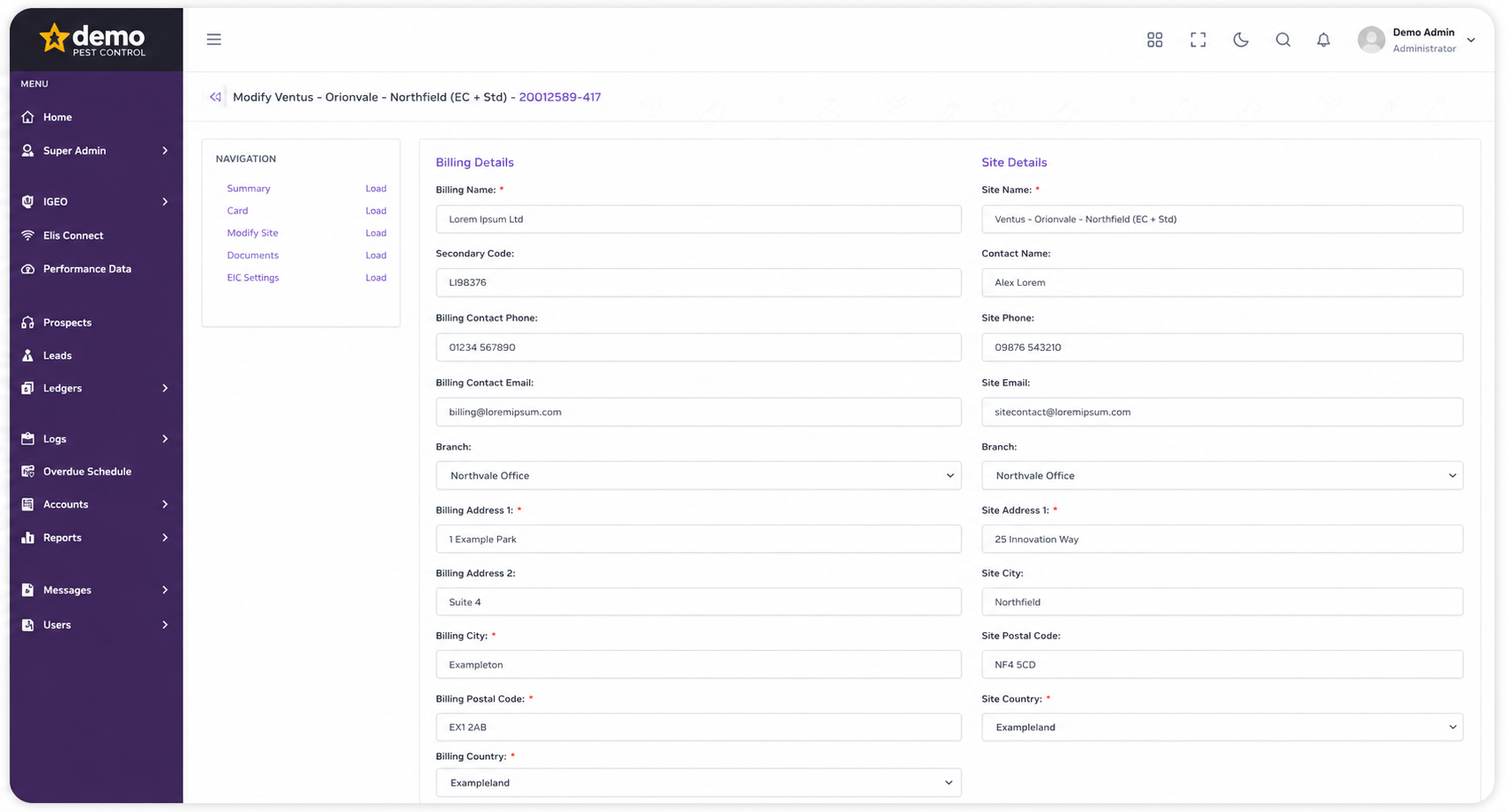Screen dimensions: 1506x812
Task: Open the apps grid icon
Action: 1154,40
